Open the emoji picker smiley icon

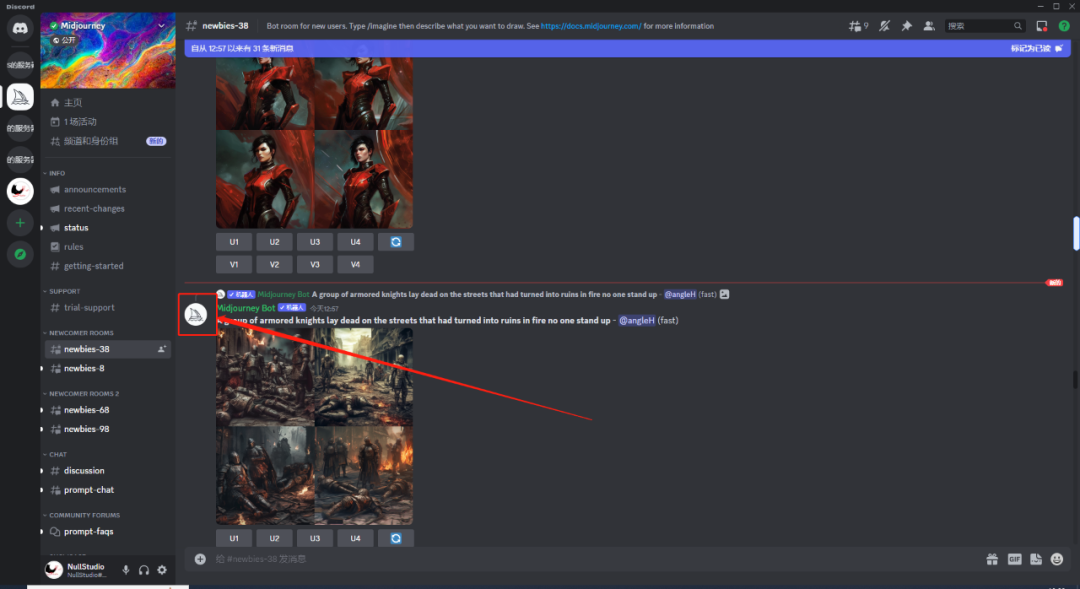click(1057, 559)
